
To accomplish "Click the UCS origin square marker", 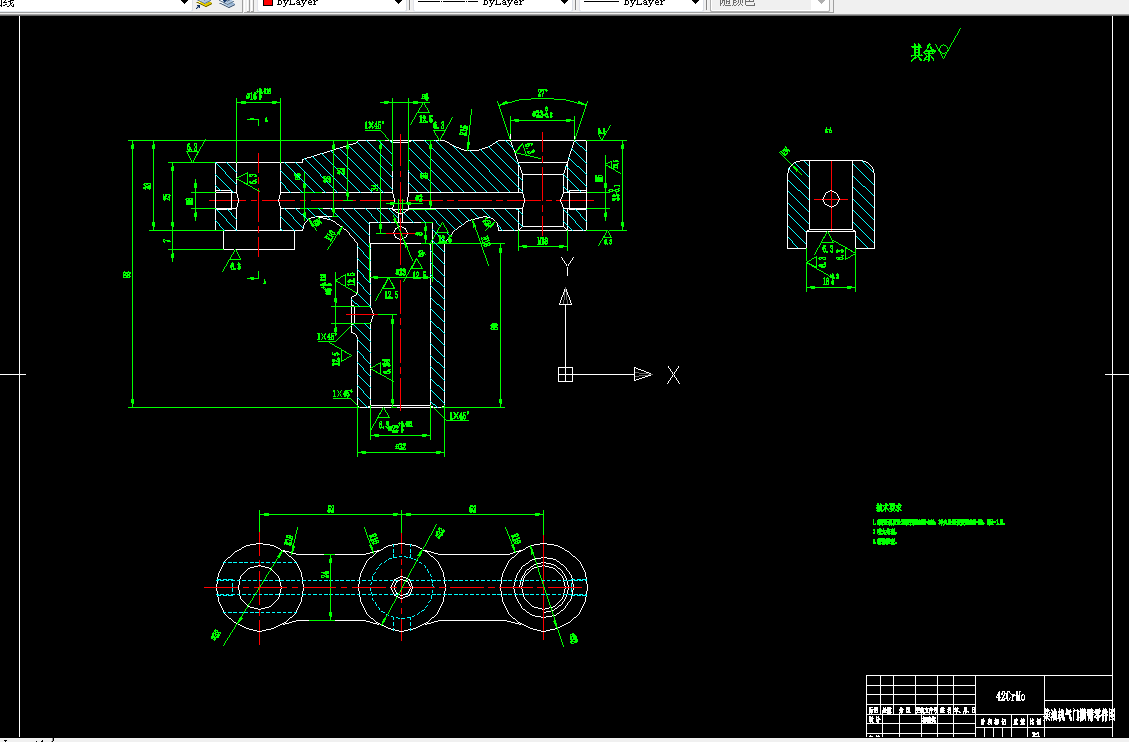I will click(x=565, y=374).
